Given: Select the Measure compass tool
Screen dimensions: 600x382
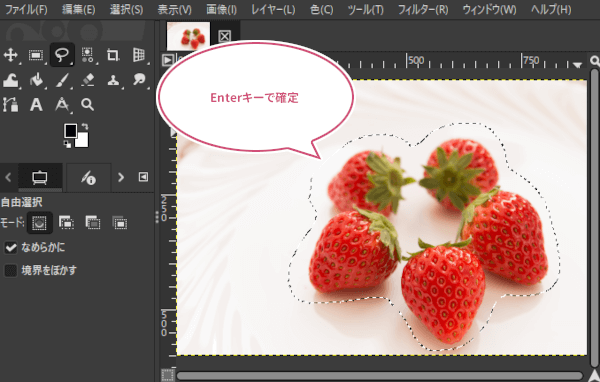Looking at the screenshot, I should click(62, 104).
